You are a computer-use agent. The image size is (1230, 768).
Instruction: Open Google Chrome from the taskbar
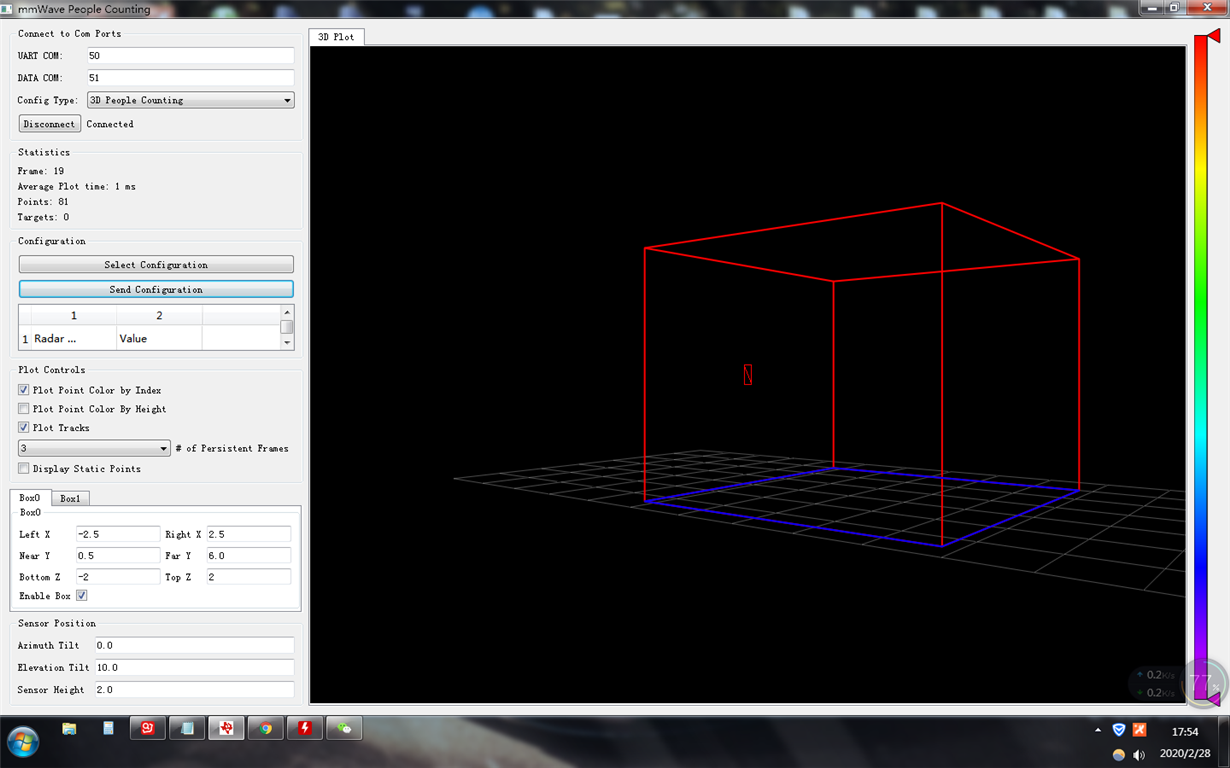(265, 729)
